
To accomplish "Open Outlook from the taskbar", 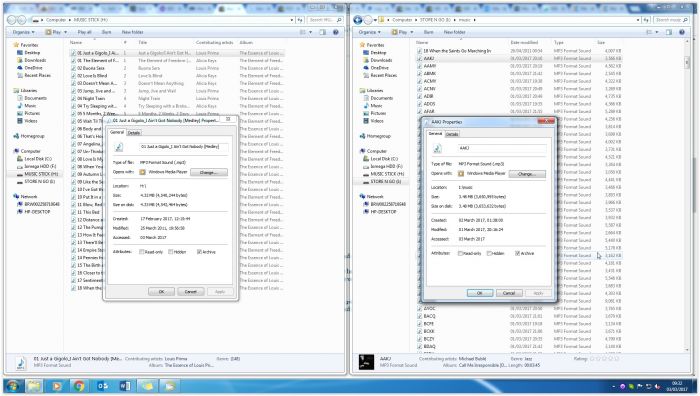I will (102, 386).
